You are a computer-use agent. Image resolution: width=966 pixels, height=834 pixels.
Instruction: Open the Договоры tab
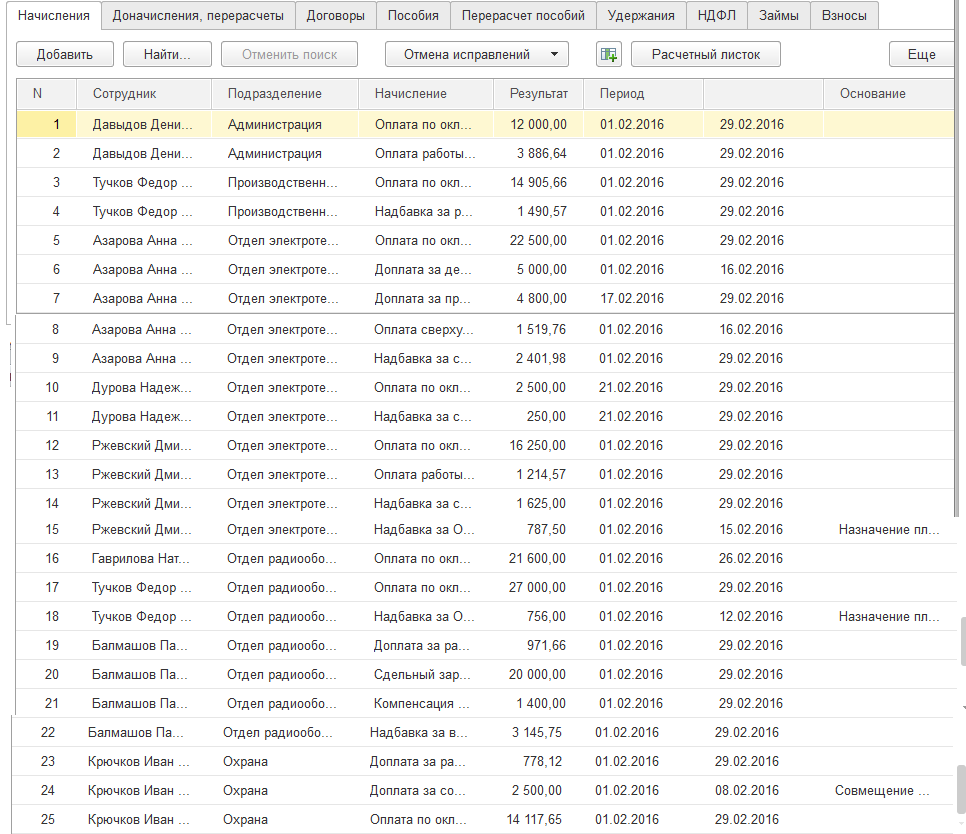[335, 15]
